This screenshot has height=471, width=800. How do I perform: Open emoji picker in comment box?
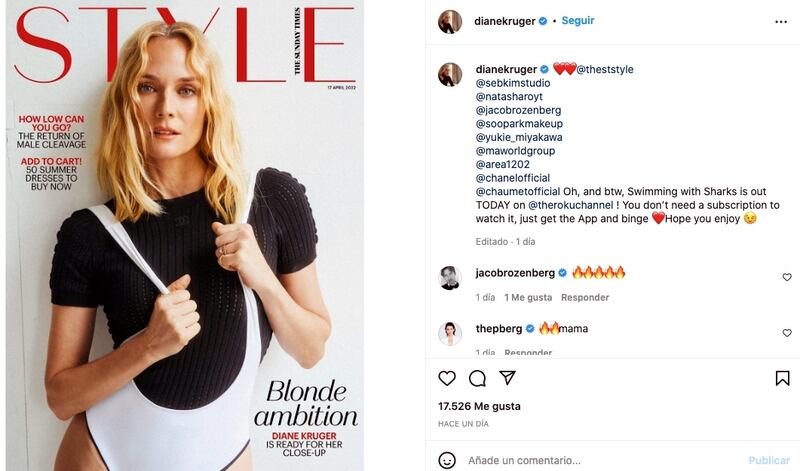447,460
